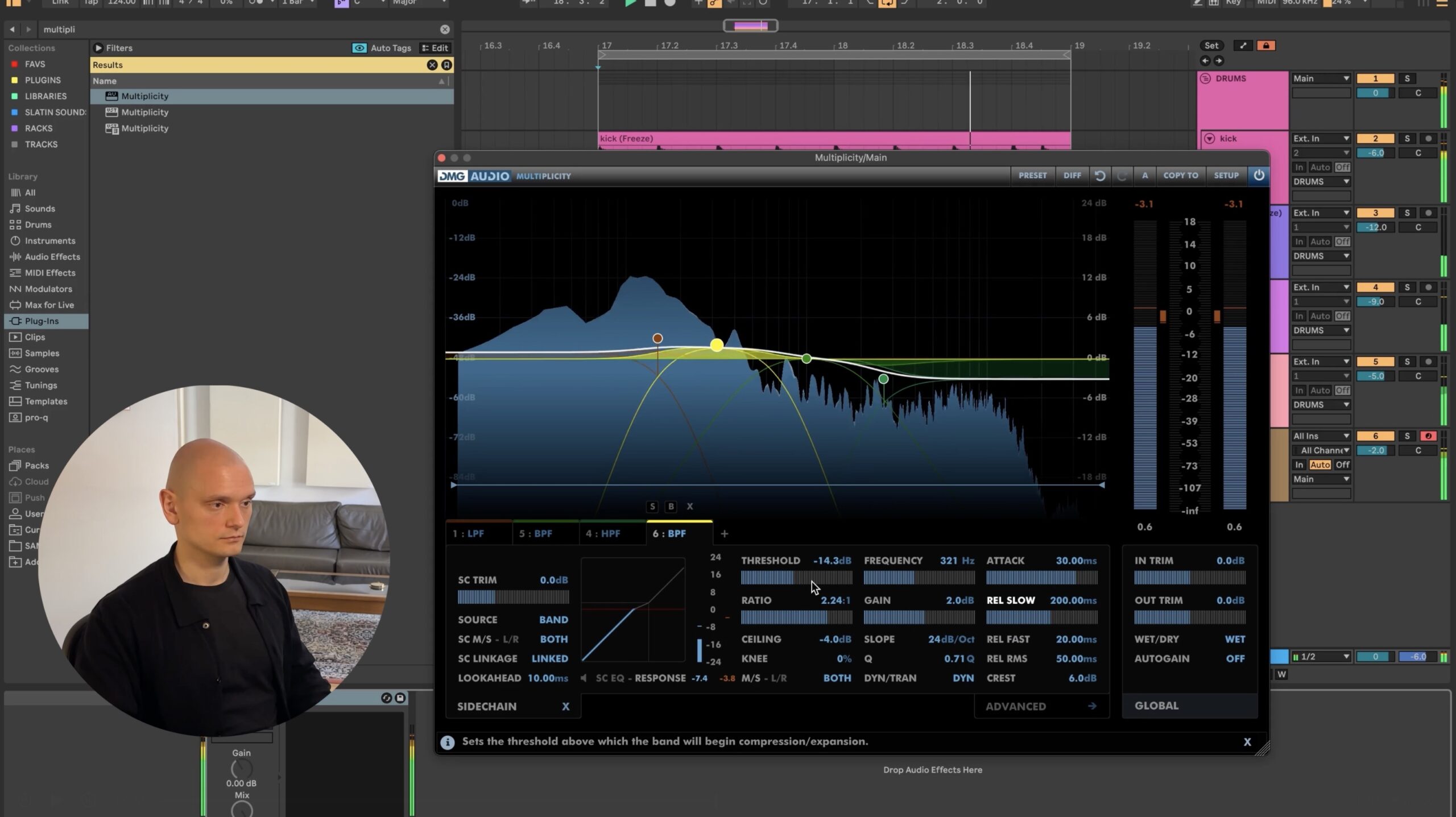The width and height of the screenshot is (1456, 817).
Task: Click the yellow band 6 node on the graph
Action: tap(717, 345)
